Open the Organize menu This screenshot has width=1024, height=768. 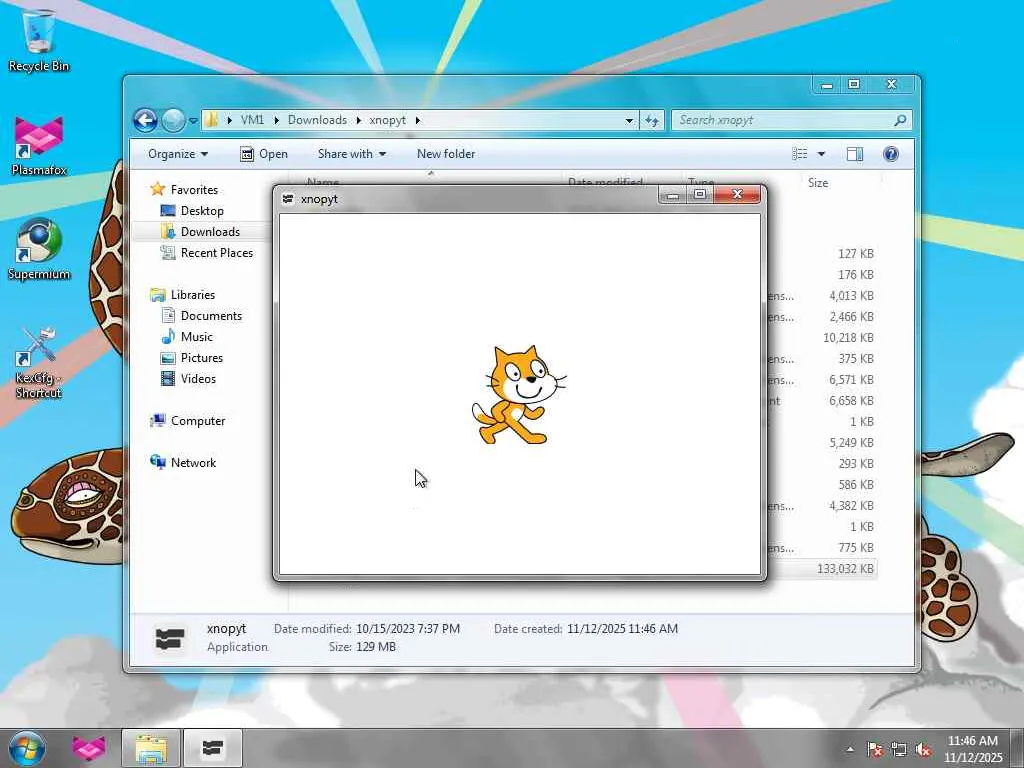(178, 154)
